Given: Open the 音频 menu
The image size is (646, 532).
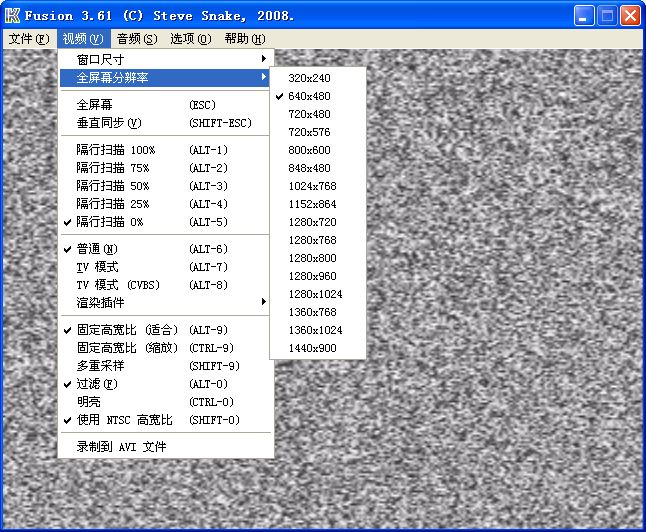Looking at the screenshot, I should [136, 39].
